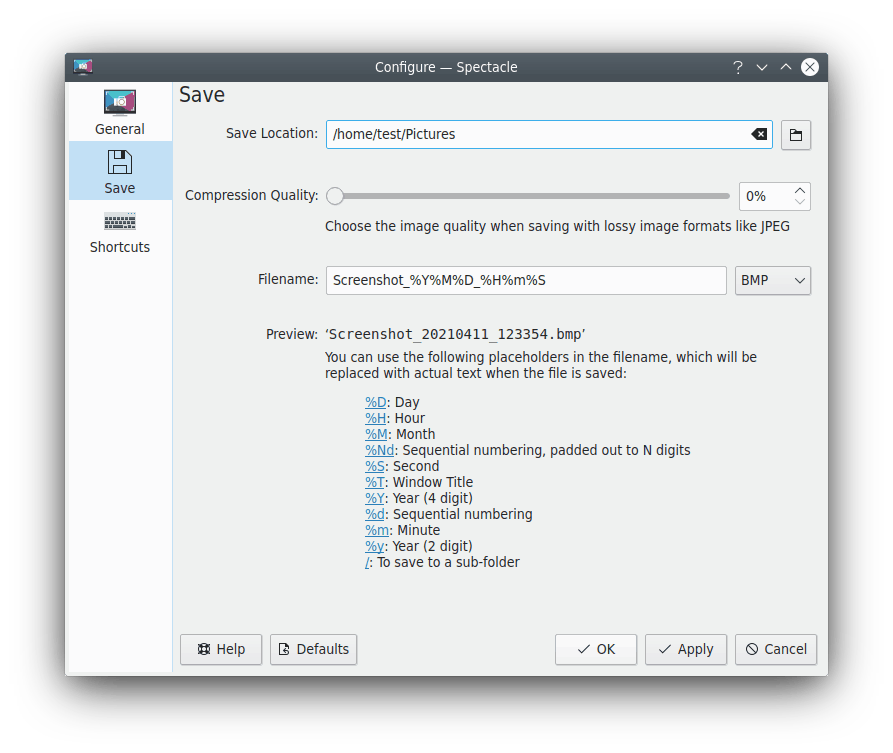The height and width of the screenshot is (753, 893).
Task: Clear the Save Location text field
Action: coord(759,134)
